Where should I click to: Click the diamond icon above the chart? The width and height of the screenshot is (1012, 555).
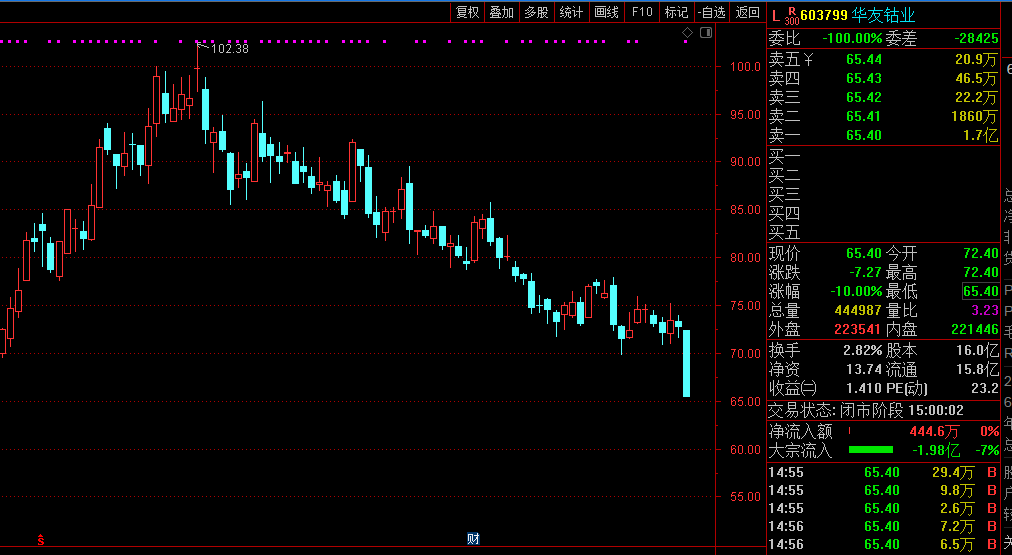pos(688,33)
